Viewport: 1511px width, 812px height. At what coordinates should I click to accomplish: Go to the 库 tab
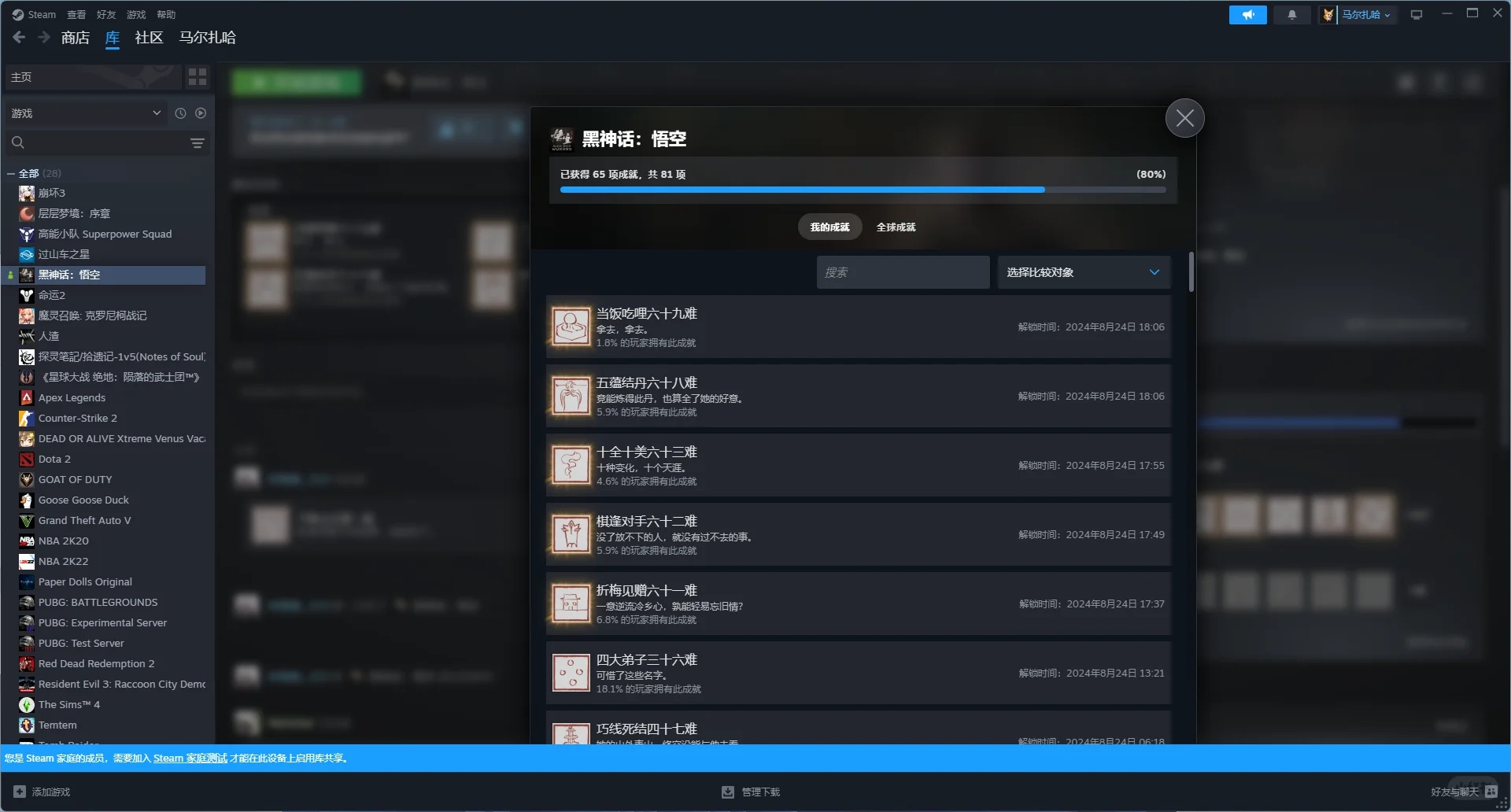click(x=113, y=37)
